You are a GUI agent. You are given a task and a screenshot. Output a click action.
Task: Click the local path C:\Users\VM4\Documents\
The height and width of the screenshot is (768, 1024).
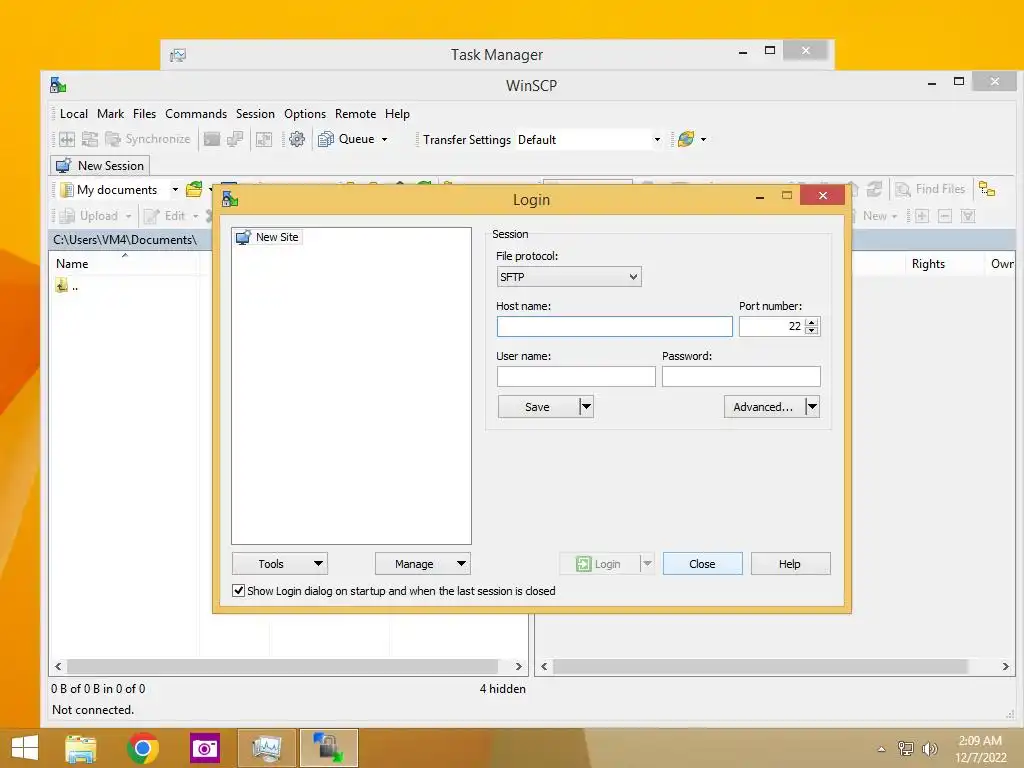coord(125,240)
